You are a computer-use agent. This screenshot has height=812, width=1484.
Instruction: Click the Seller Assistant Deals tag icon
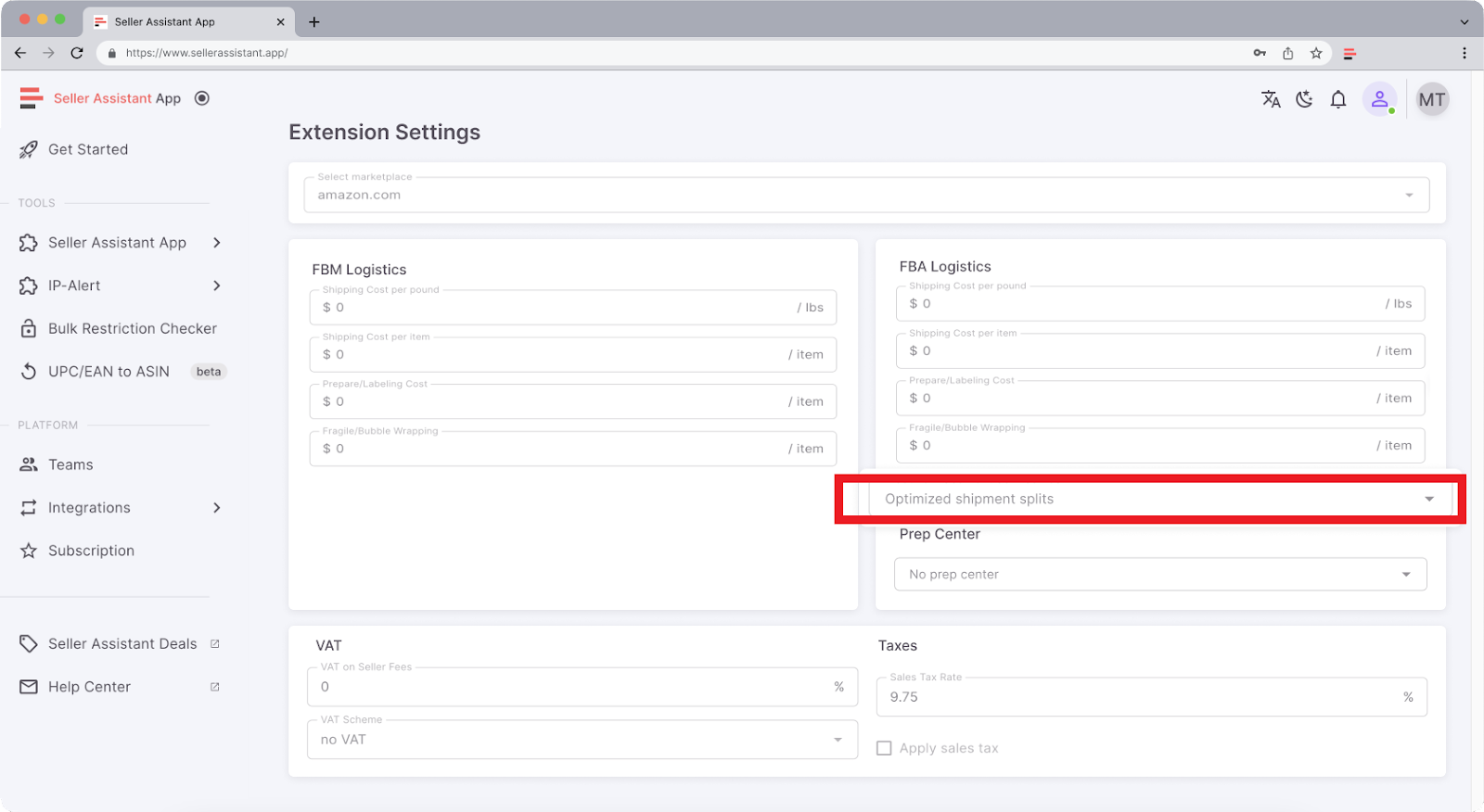click(29, 643)
